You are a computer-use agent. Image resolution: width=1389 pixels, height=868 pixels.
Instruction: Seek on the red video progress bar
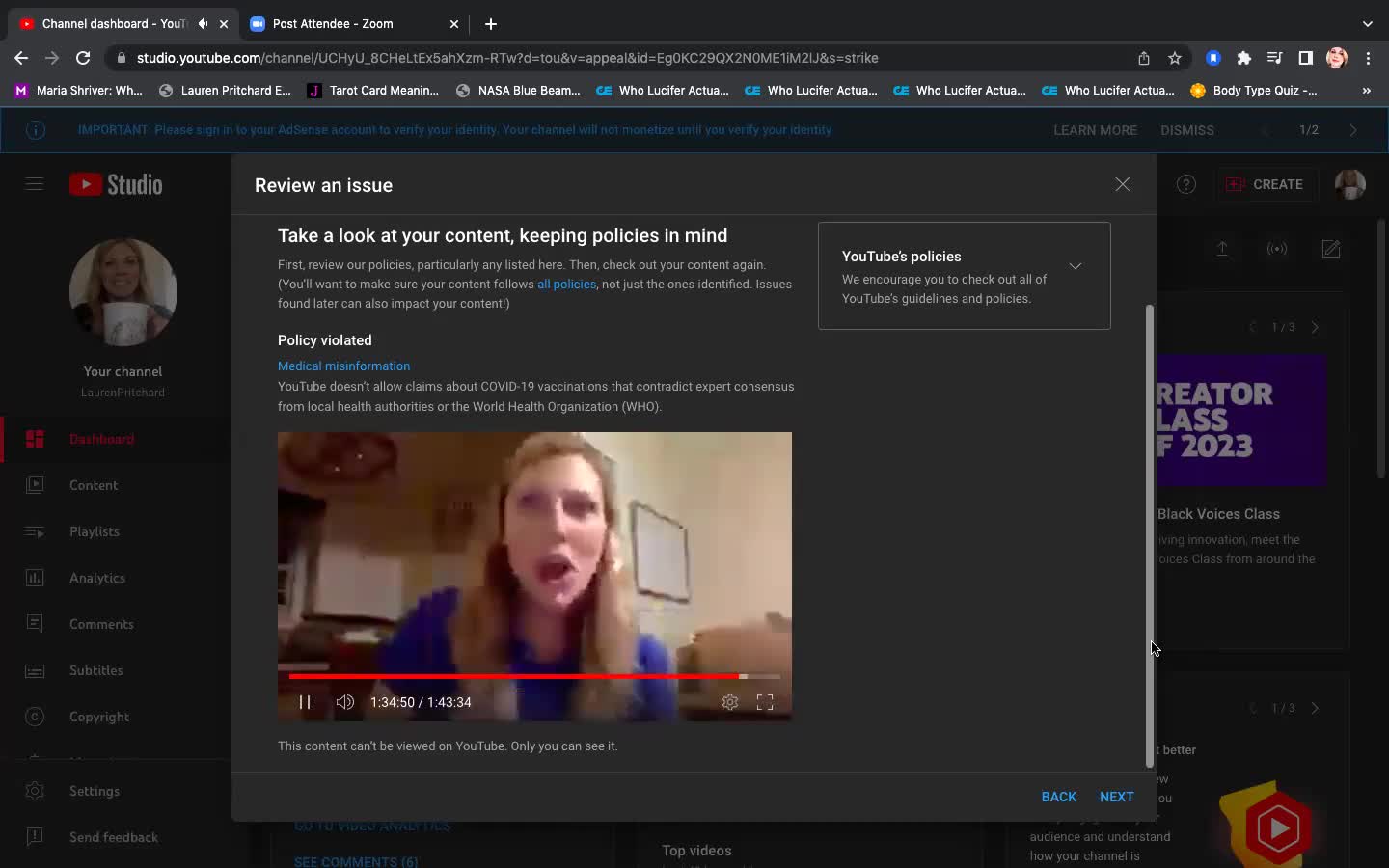[x=534, y=676]
